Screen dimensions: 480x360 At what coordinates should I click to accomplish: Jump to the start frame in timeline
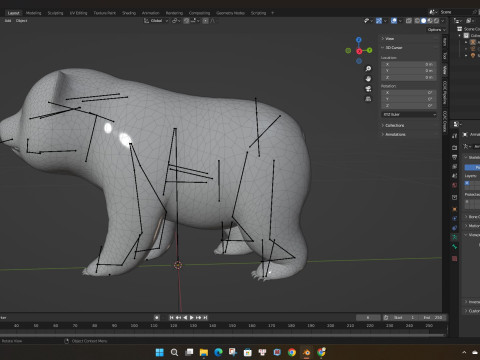(x=171, y=318)
